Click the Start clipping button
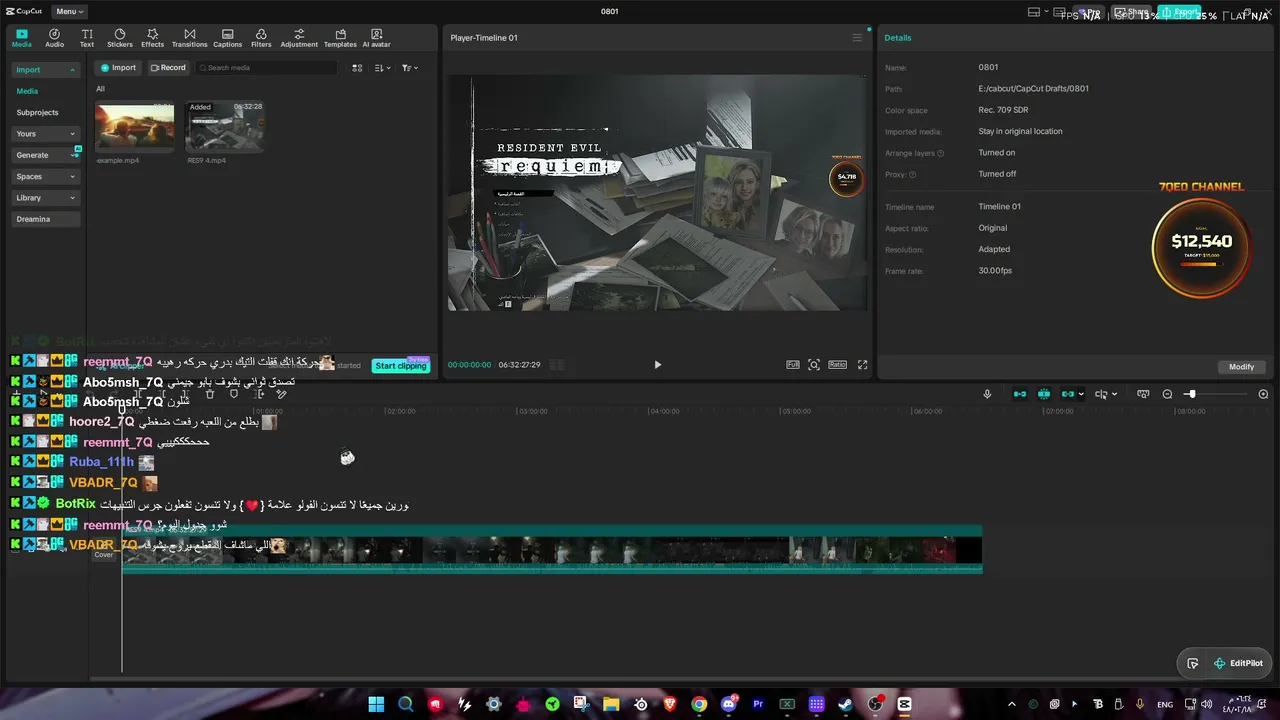This screenshot has height=720, width=1280. tap(400, 366)
